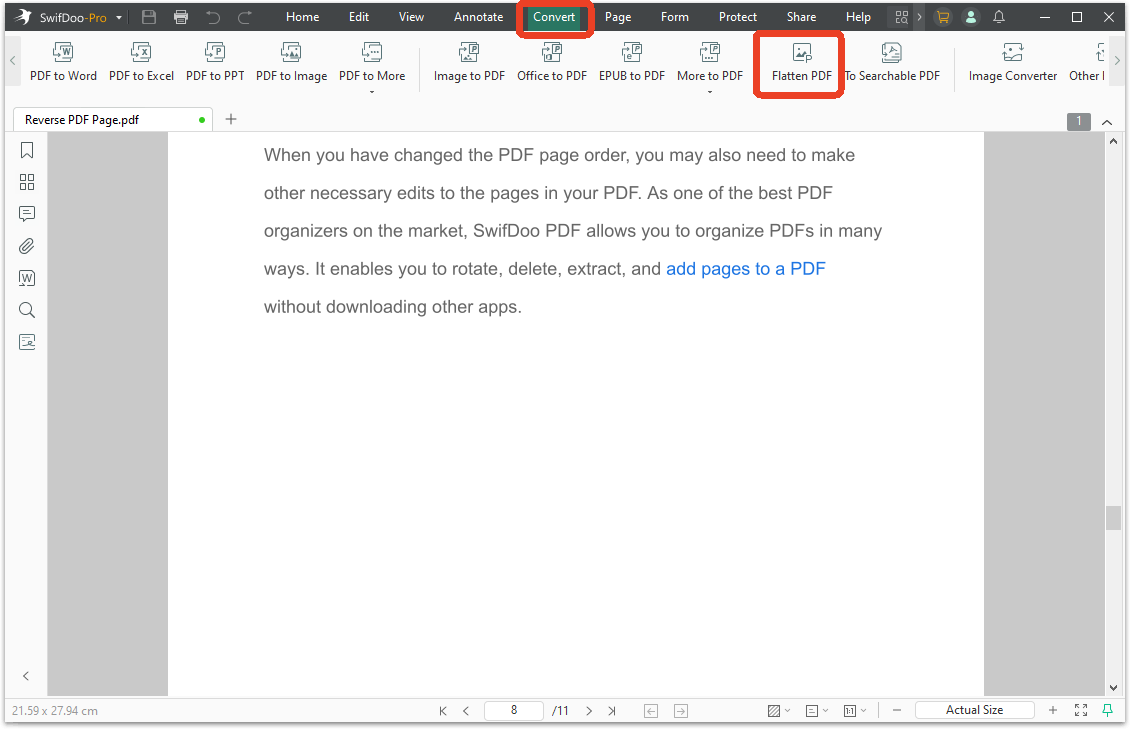Open the PDF to PPT converter

(215, 62)
